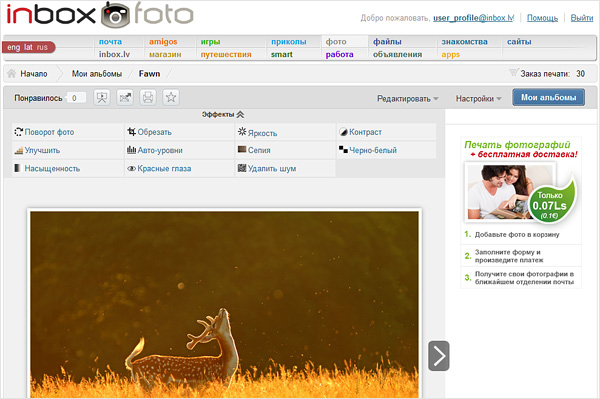This screenshot has width=600, height=399.
Task: Click Заказ печати order link
Action: tap(545, 73)
